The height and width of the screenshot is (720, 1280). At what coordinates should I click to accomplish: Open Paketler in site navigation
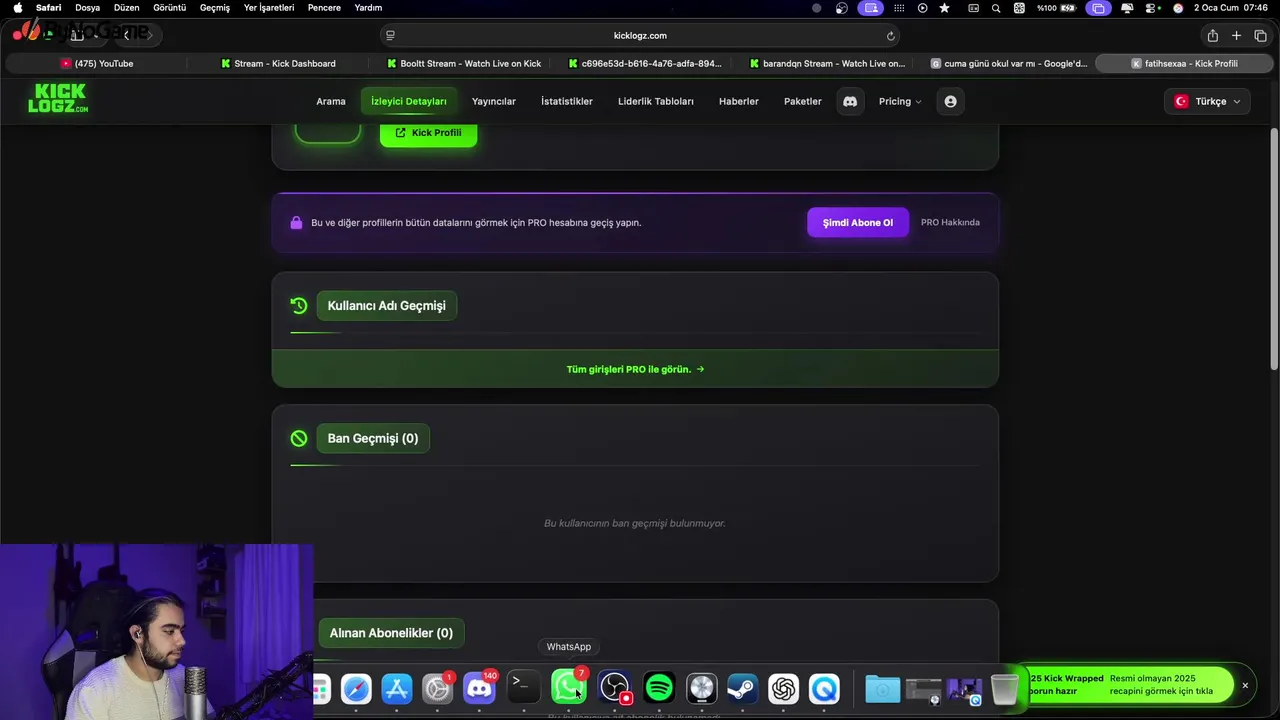803,101
